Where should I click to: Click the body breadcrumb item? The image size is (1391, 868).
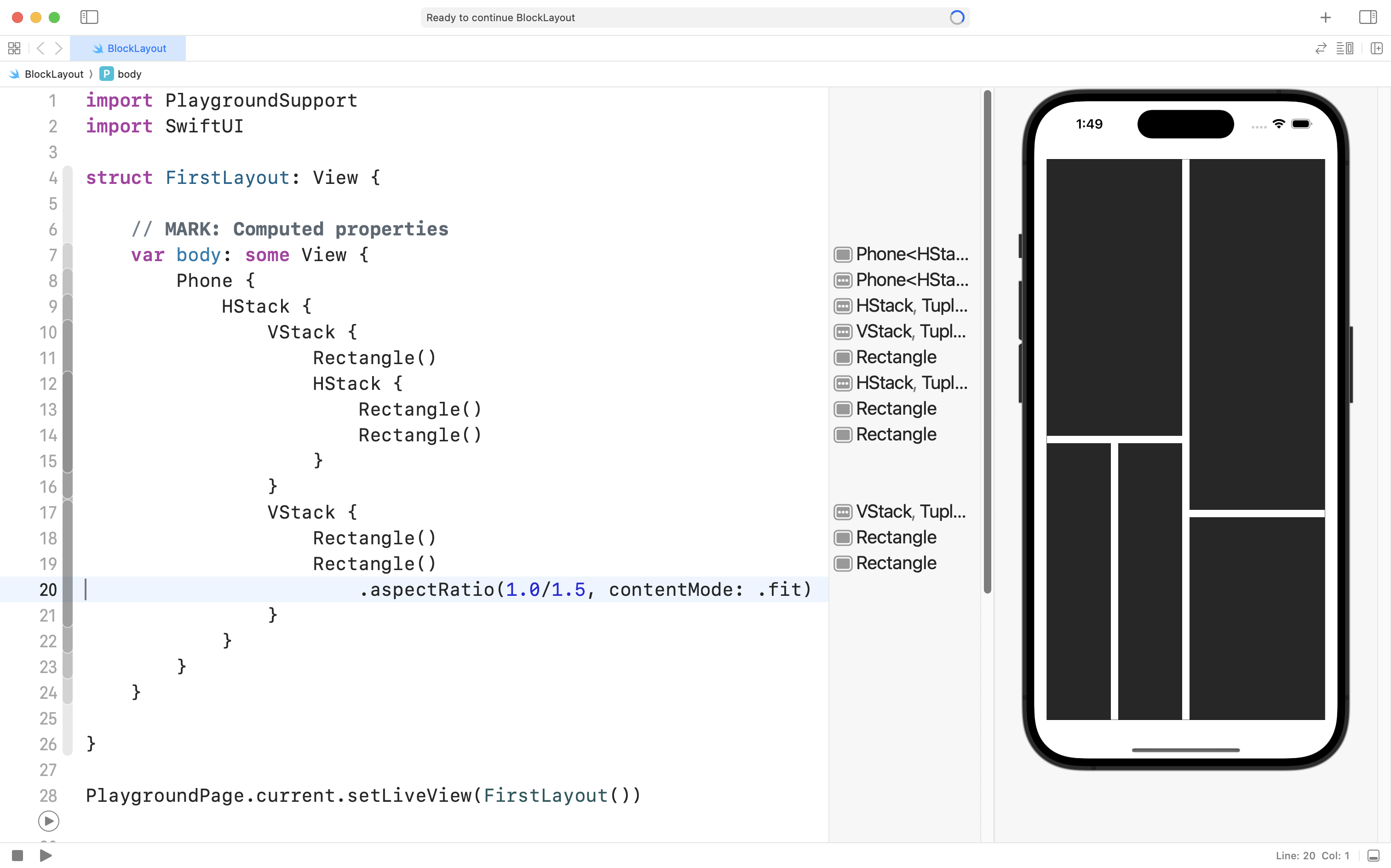129,74
